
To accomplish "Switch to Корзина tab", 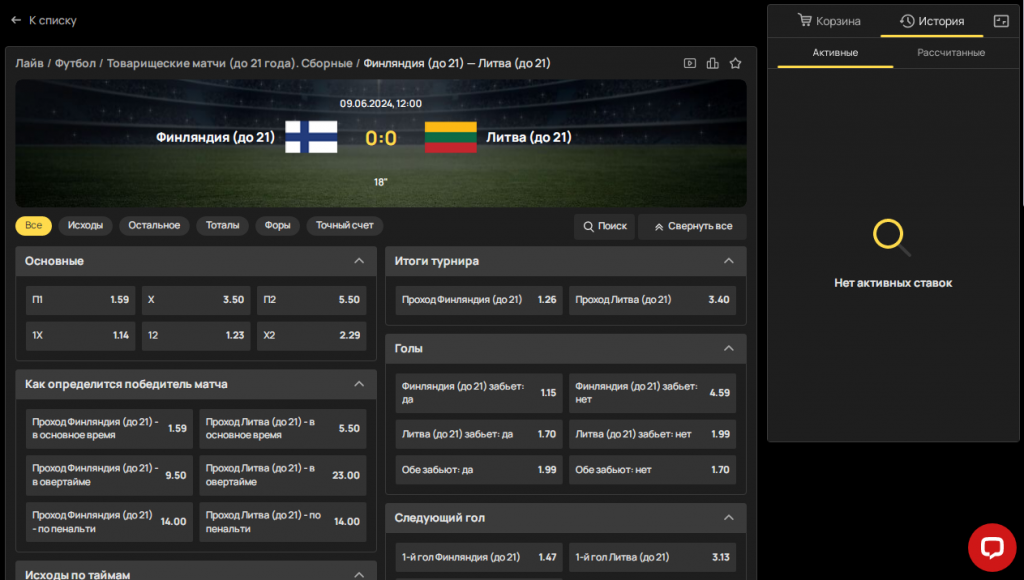I will (829, 21).
